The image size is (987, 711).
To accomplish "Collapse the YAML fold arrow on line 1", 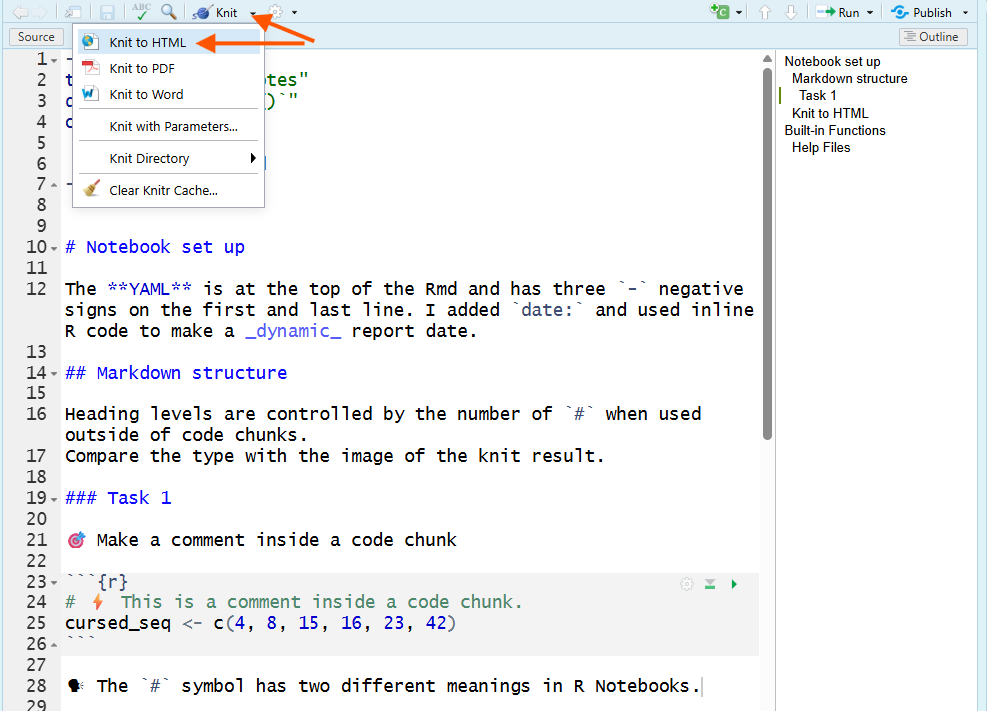I will [x=54, y=60].
